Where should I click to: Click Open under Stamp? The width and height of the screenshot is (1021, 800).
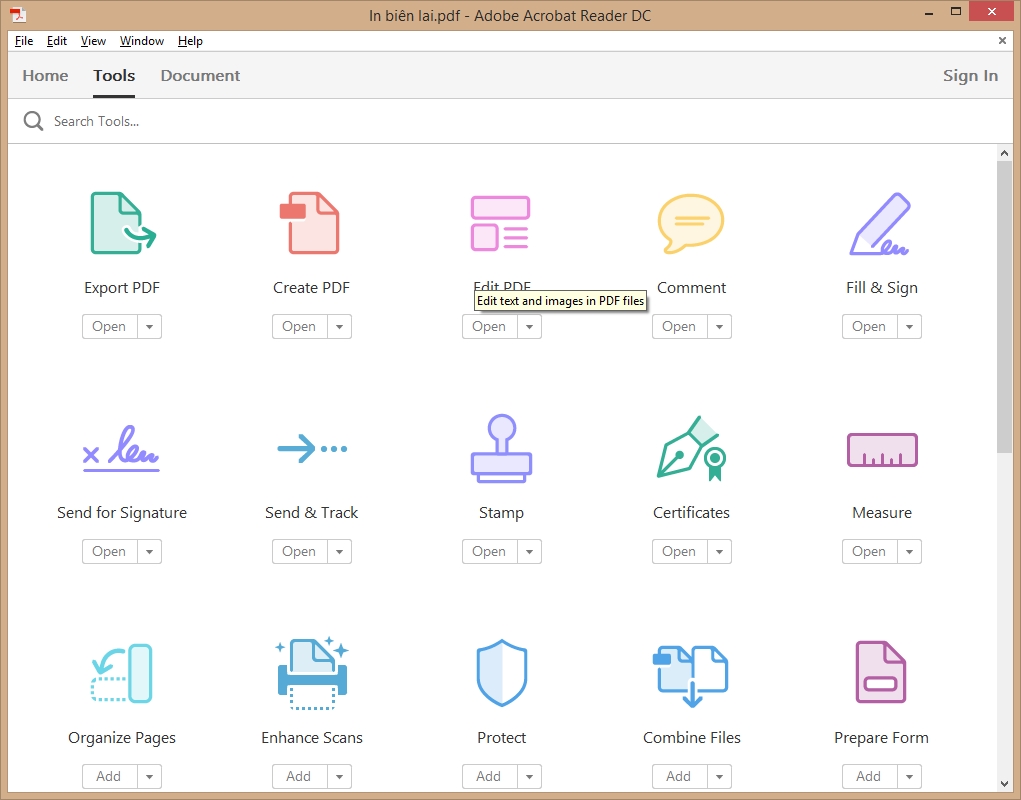click(490, 552)
